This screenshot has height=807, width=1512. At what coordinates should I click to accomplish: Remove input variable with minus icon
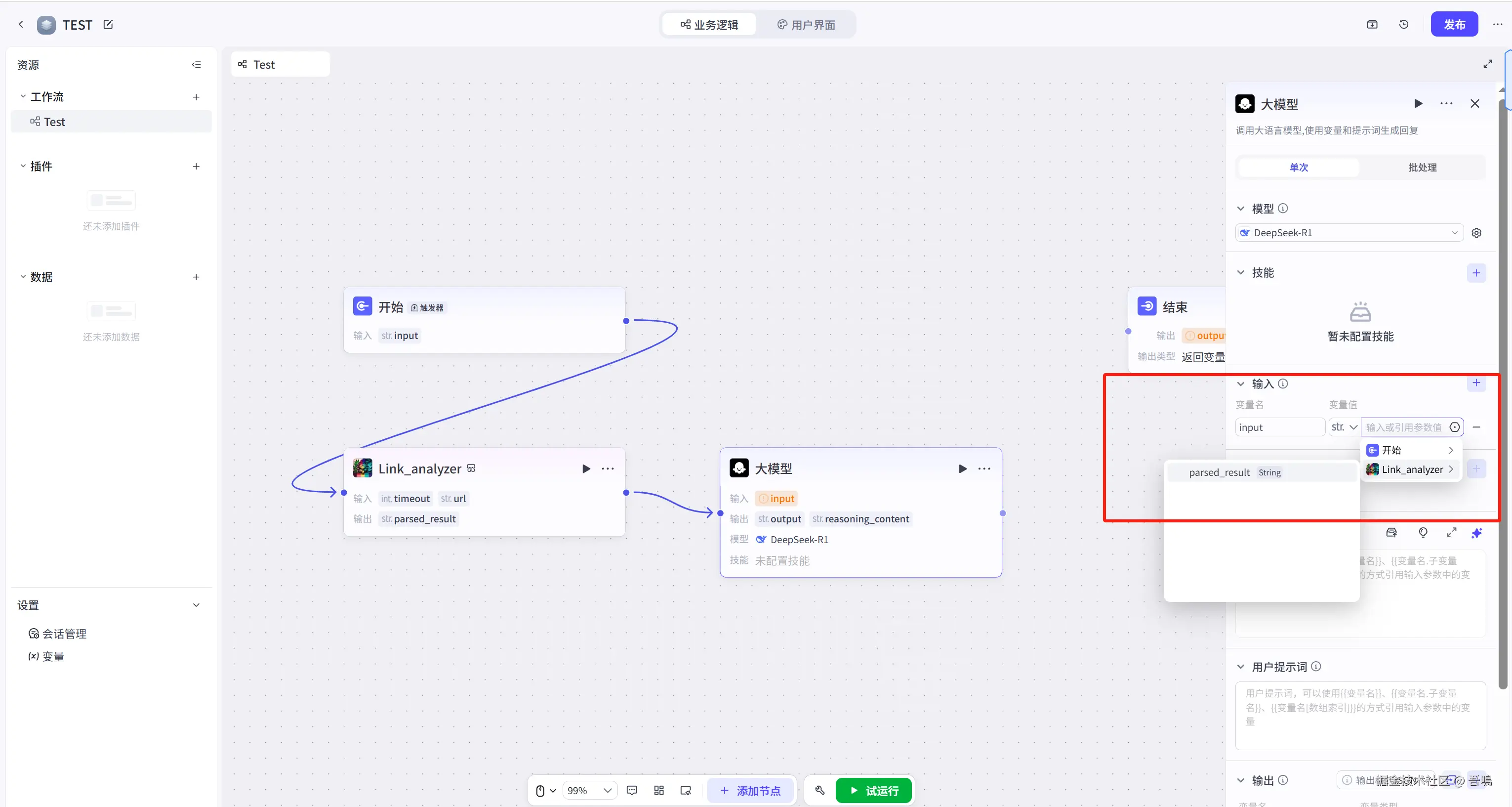point(1476,427)
